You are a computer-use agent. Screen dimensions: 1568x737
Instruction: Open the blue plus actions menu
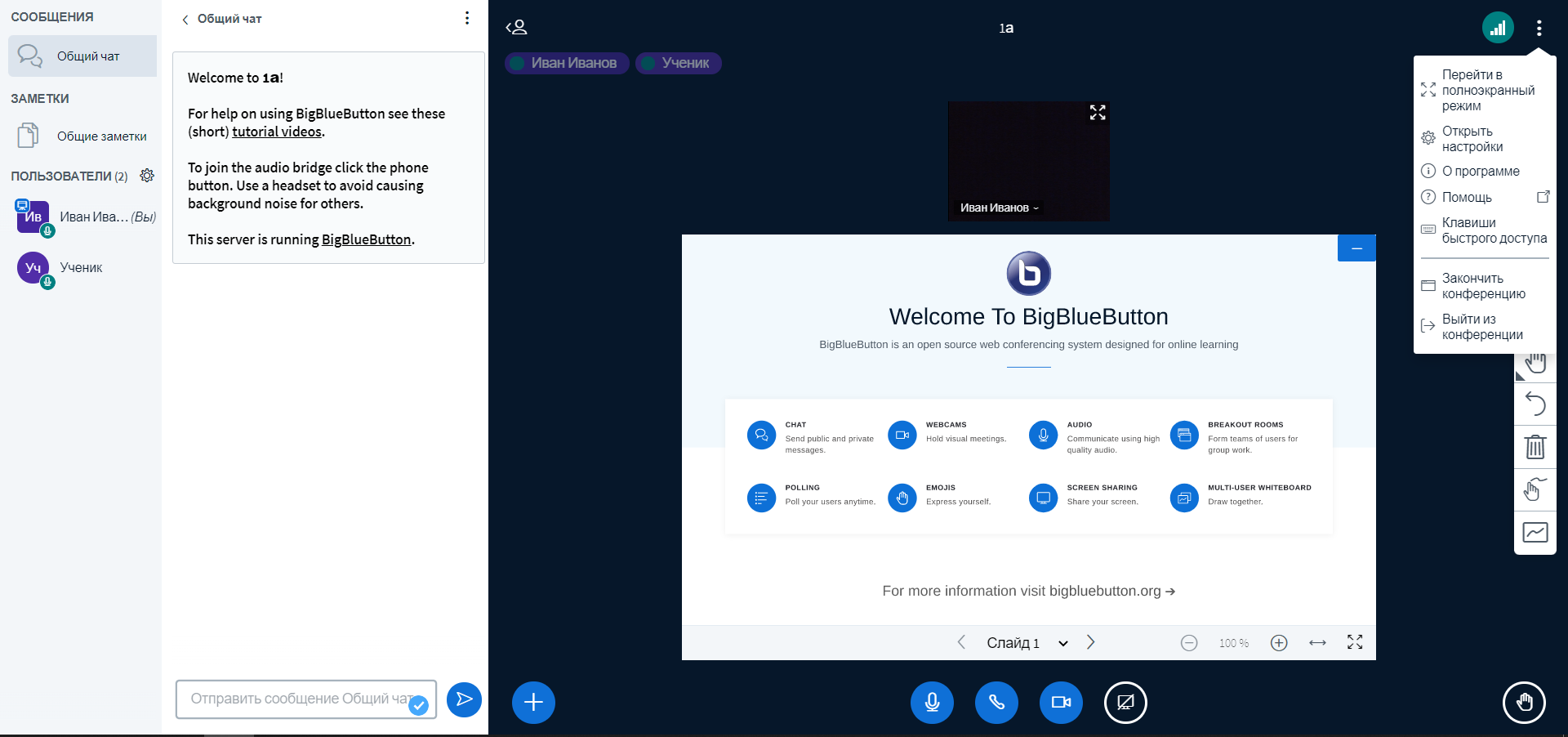pos(533,703)
